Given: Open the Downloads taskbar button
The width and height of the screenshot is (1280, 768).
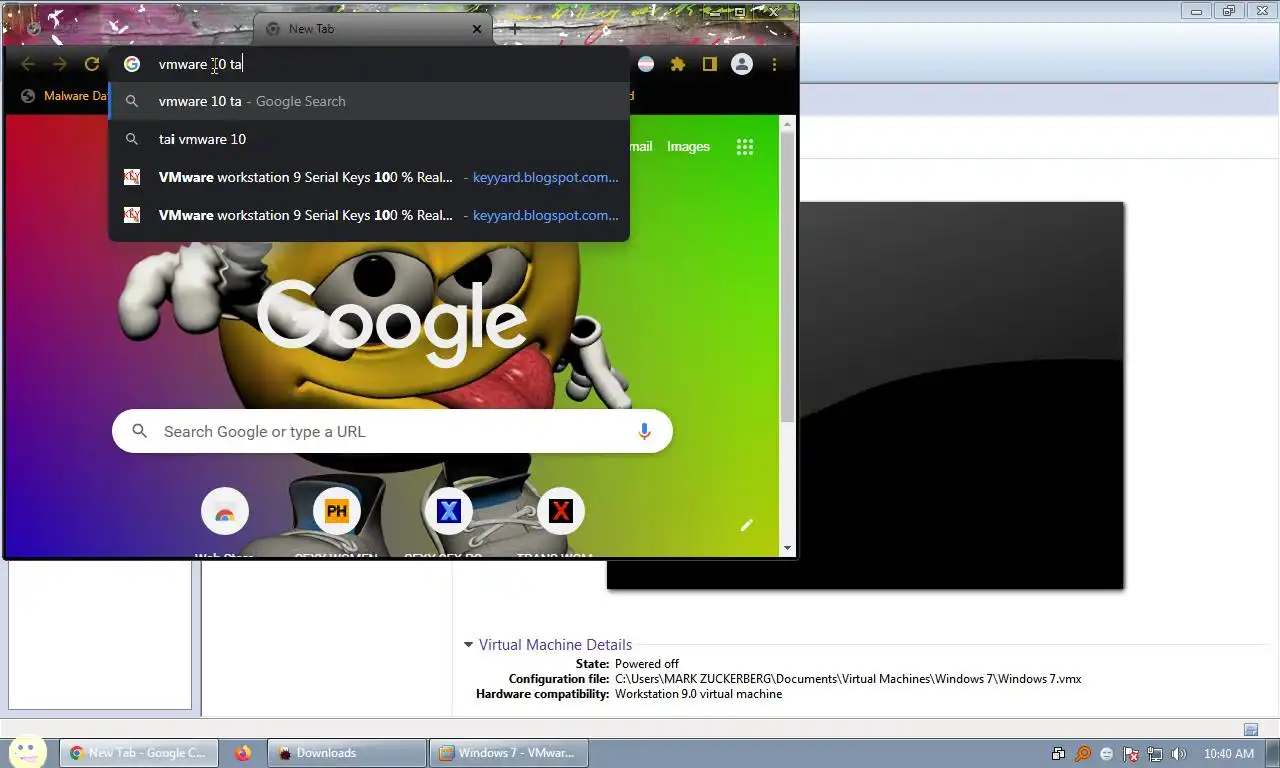Looking at the screenshot, I should point(347,753).
